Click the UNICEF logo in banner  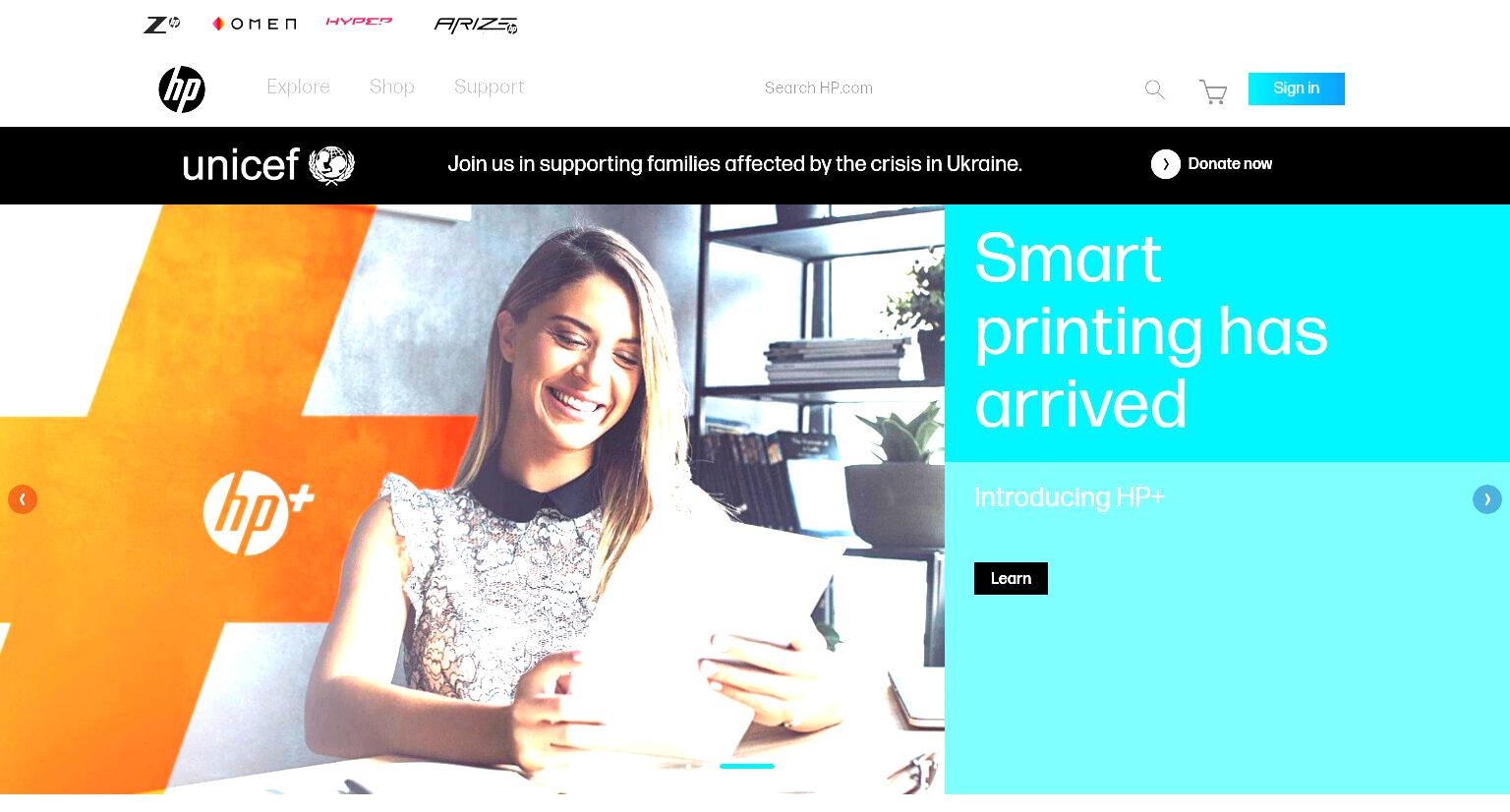[x=268, y=165]
